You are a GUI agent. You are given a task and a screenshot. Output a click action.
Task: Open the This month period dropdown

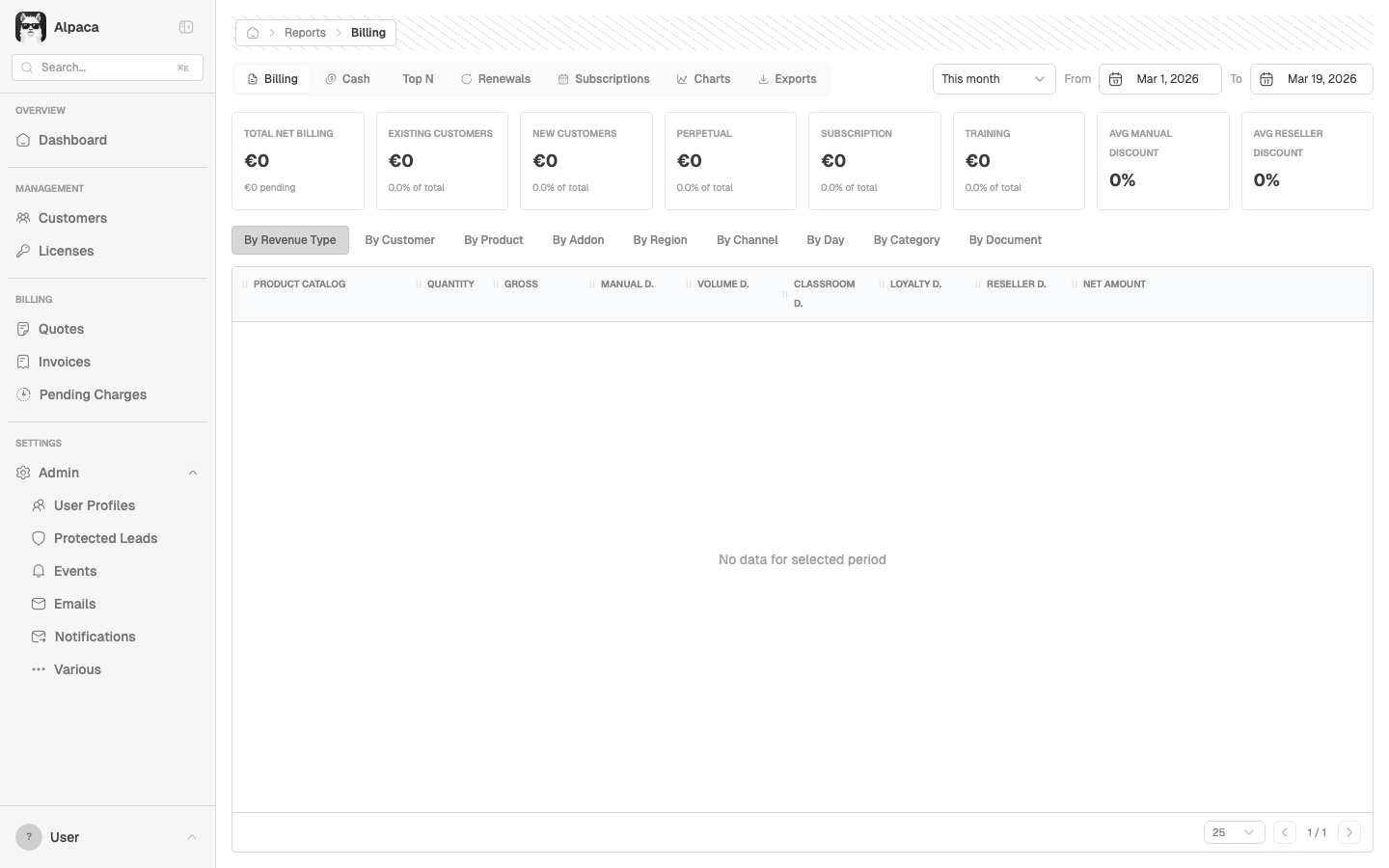993,79
